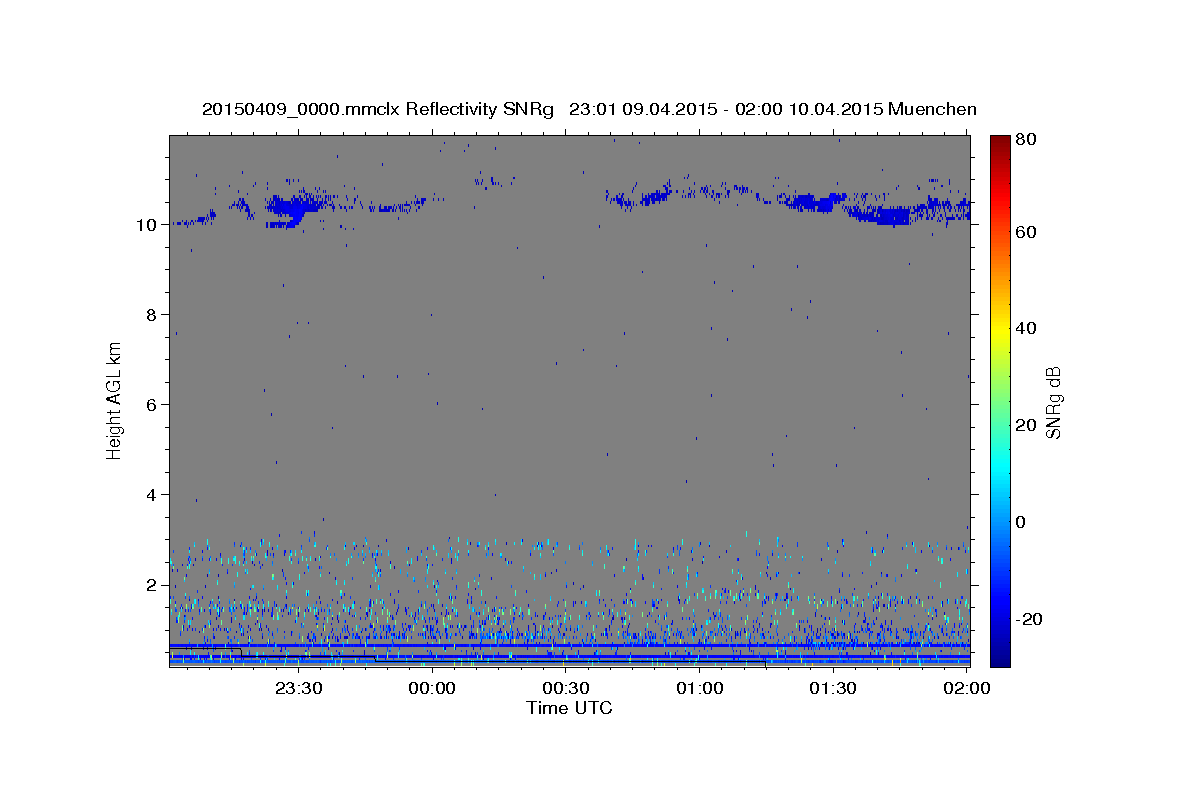Click the colorbar value 60
1200x800 pixels.
pos(1025,232)
